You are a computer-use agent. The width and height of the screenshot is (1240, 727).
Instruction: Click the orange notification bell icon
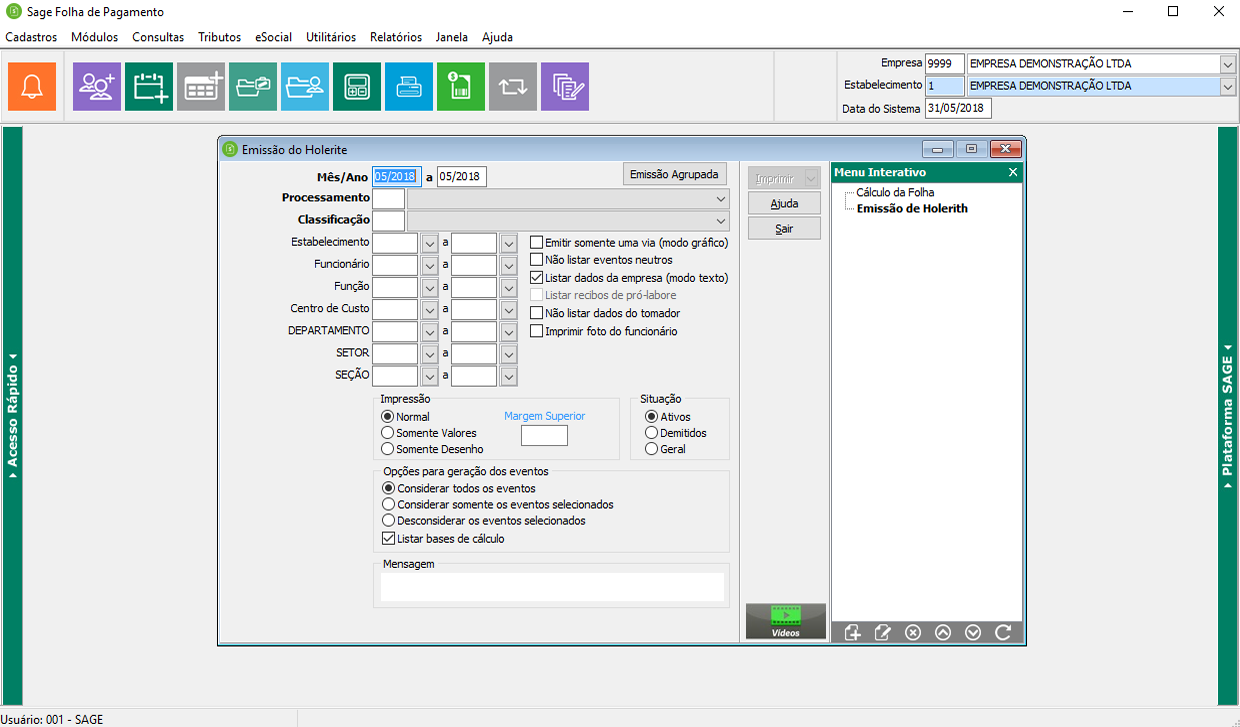click(32, 87)
